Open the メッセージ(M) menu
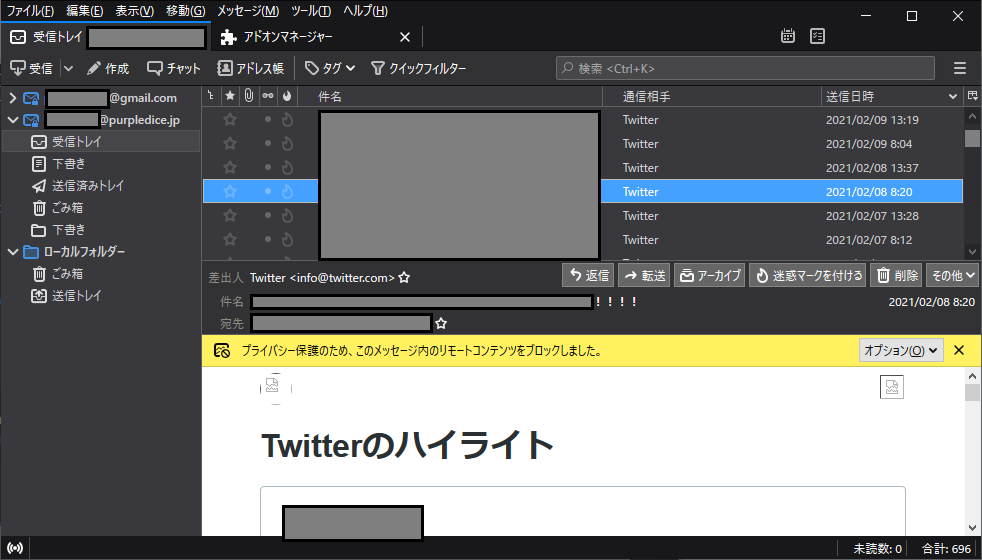The width and height of the screenshot is (982, 560). tap(248, 11)
